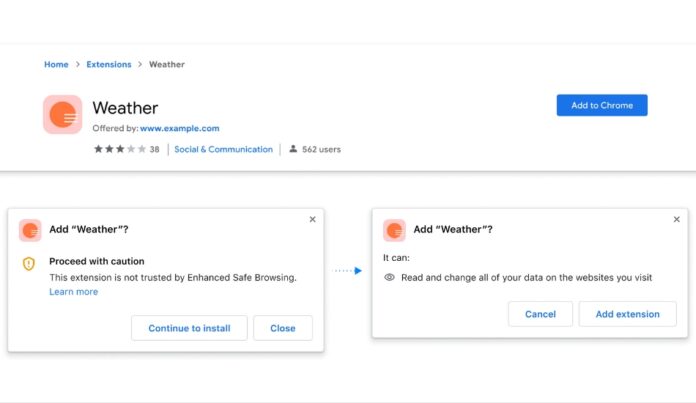Image resolution: width=696 pixels, height=403 pixels.
Task: Click the 562 users text
Action: pyautogui.click(x=321, y=150)
